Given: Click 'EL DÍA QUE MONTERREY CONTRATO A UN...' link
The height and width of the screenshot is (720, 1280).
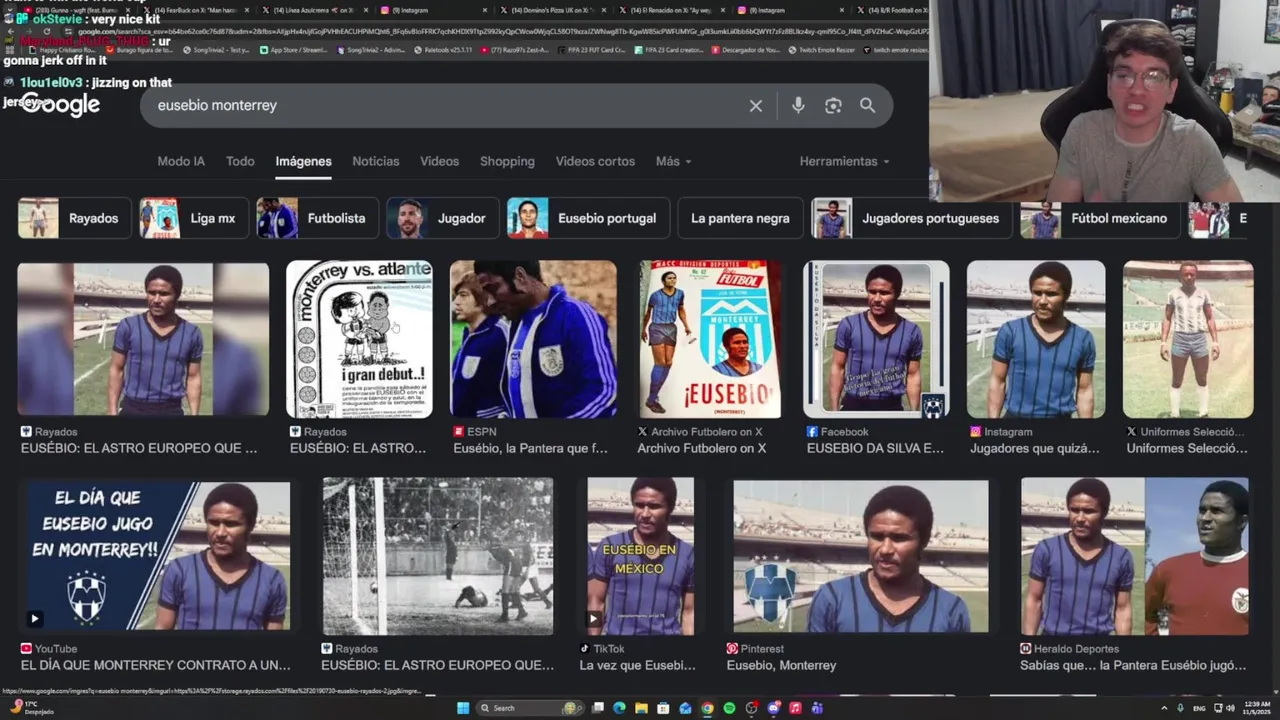Looking at the screenshot, I should click(x=156, y=665).
